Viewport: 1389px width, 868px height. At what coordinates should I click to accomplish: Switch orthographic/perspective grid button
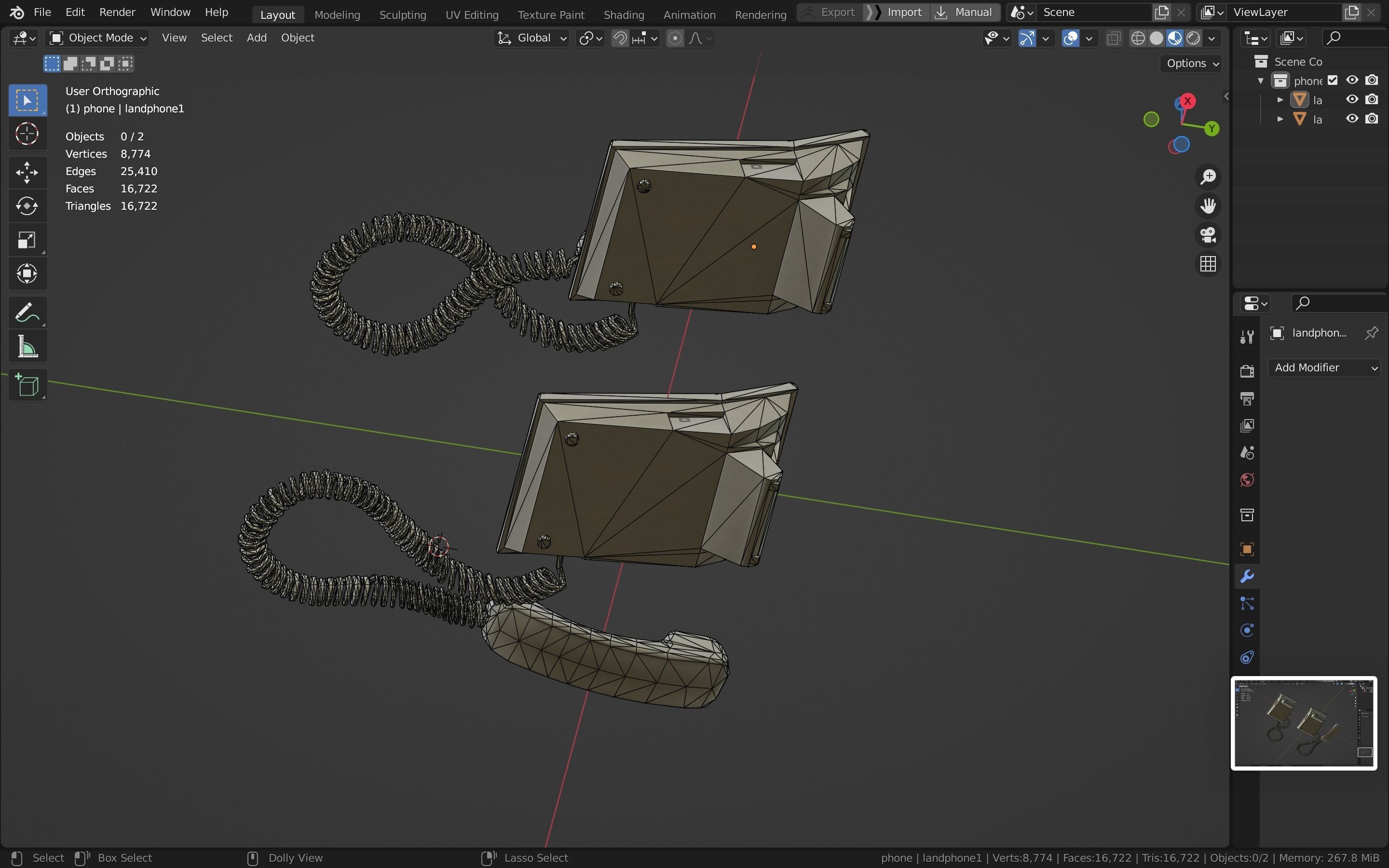point(1208,264)
